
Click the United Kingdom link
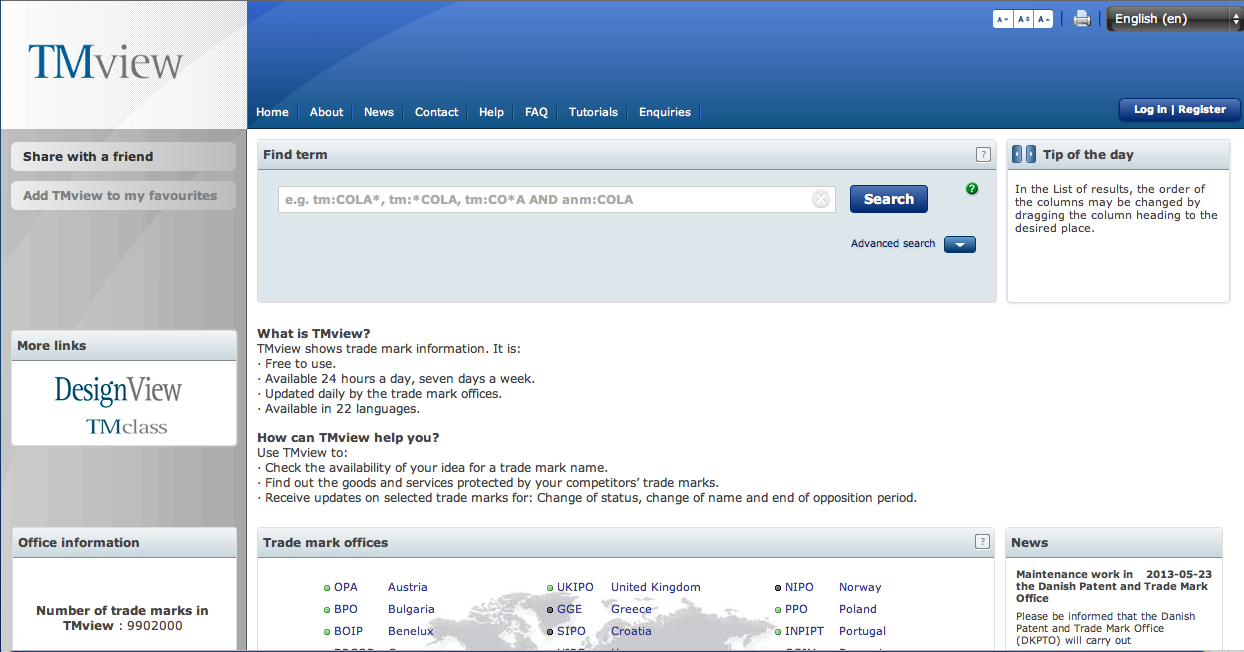(x=656, y=587)
